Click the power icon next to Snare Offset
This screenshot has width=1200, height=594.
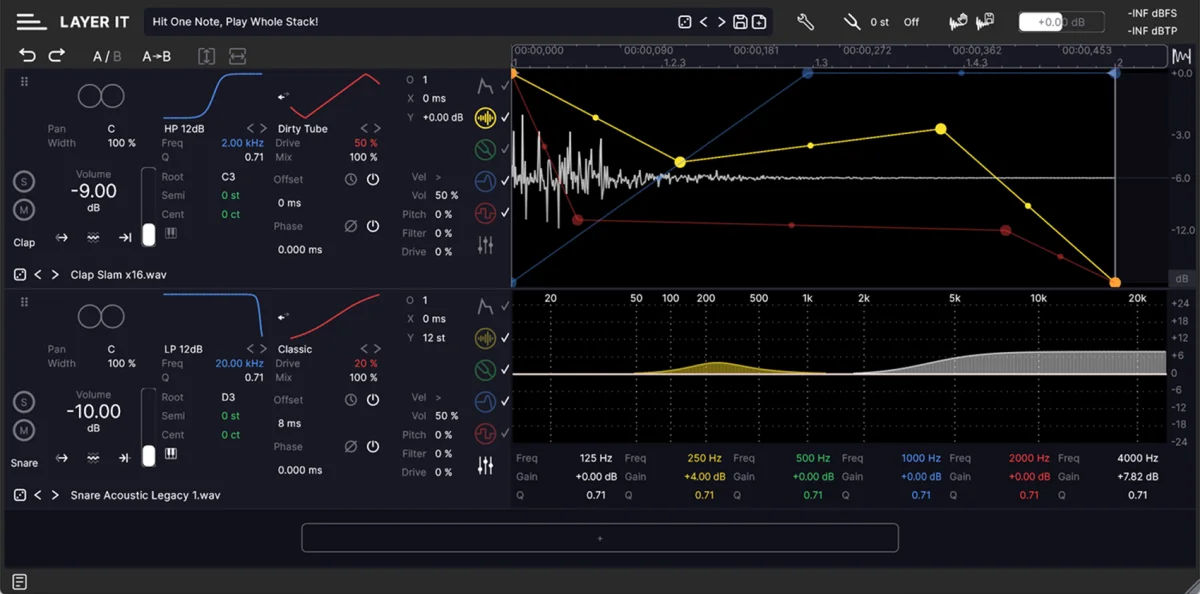click(371, 399)
